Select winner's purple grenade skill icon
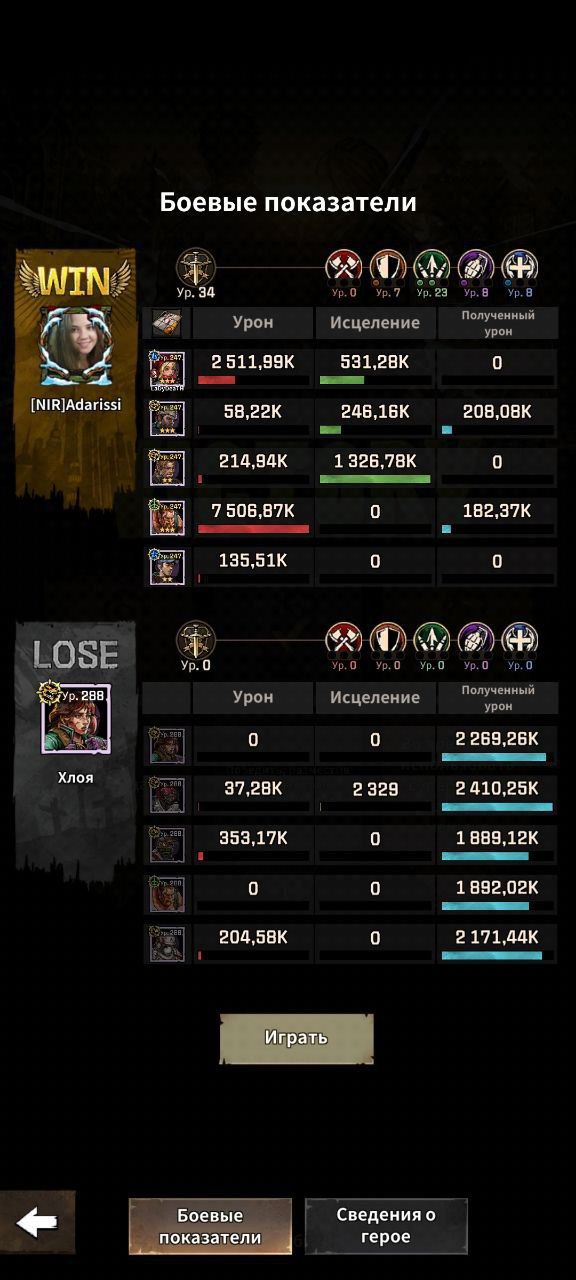576x1280 pixels. coord(476,268)
